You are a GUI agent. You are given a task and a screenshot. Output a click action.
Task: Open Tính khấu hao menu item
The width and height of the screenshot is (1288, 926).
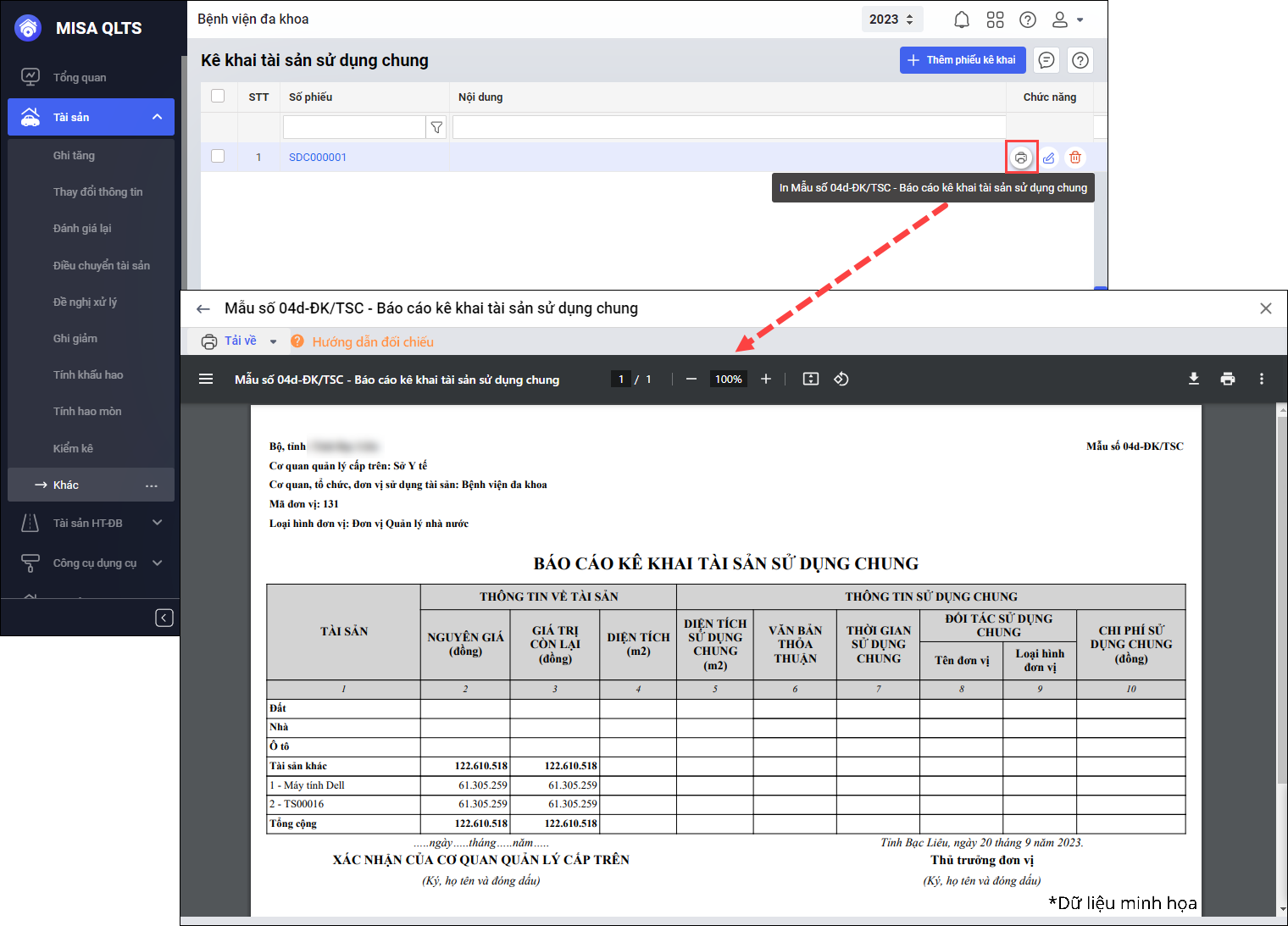click(x=88, y=374)
